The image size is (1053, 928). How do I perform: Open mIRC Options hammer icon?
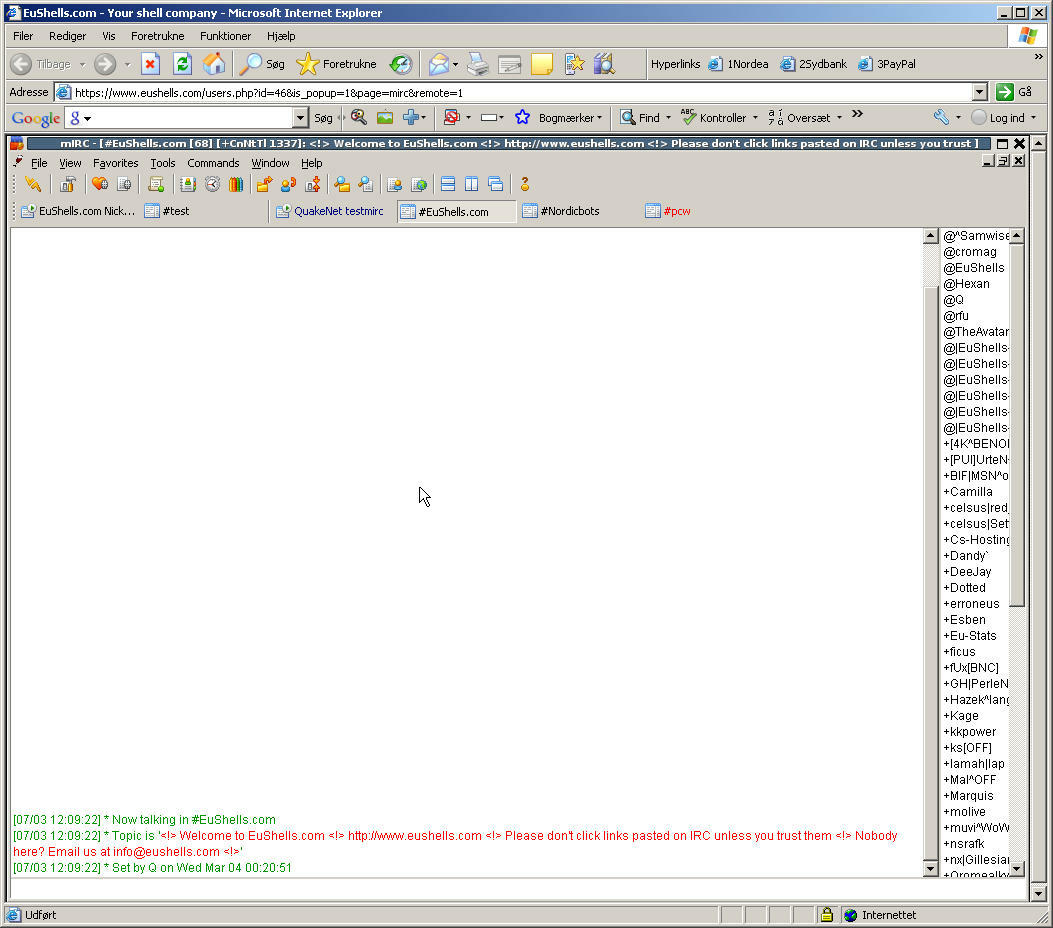[x=67, y=184]
